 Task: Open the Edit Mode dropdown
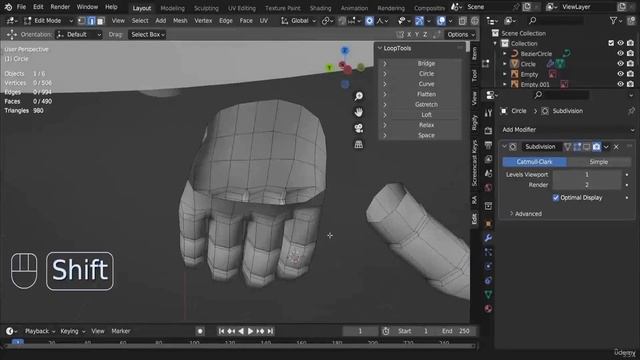point(49,21)
